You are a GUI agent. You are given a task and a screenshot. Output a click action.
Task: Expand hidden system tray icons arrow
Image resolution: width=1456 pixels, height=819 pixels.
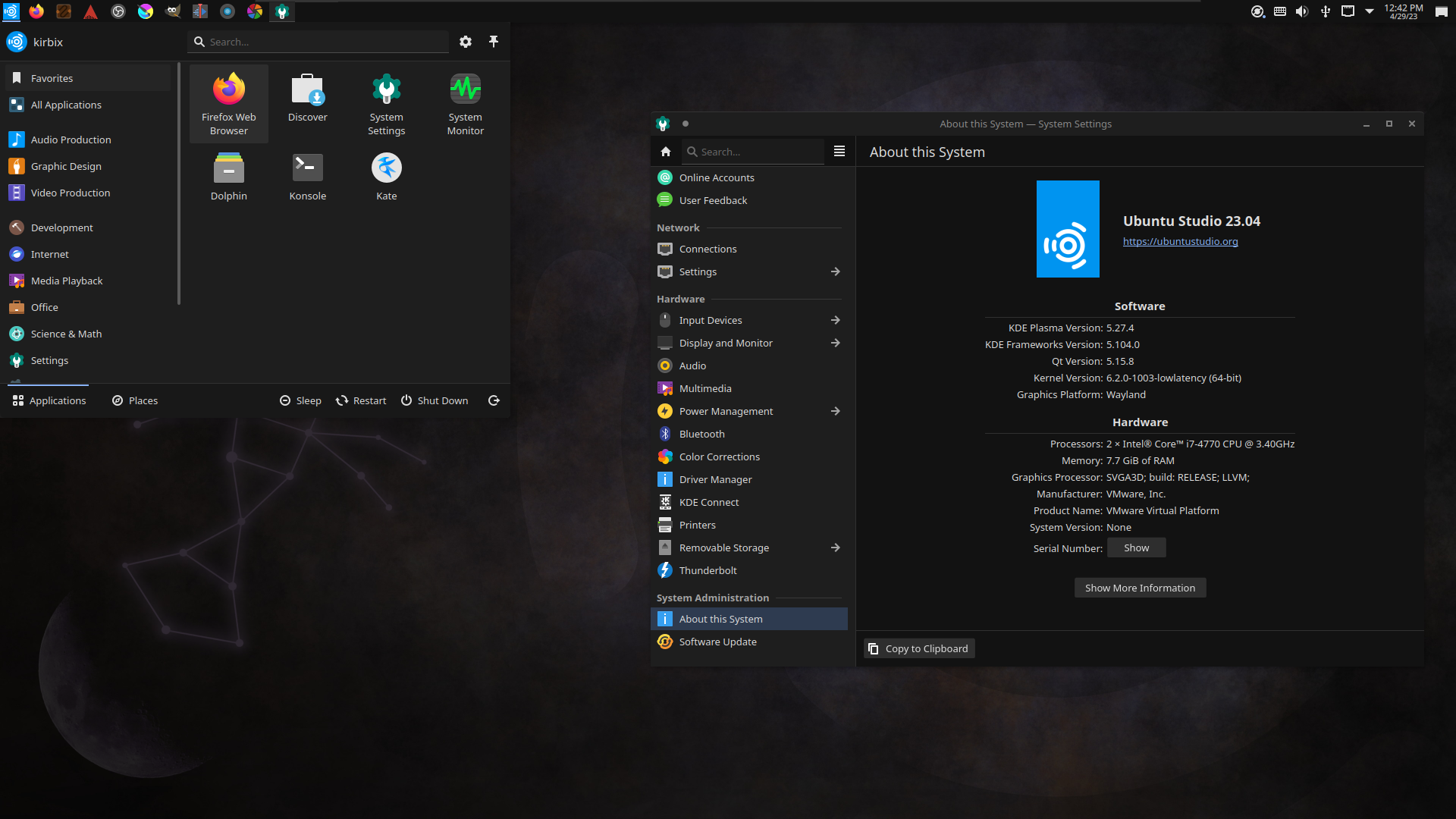click(x=1370, y=11)
